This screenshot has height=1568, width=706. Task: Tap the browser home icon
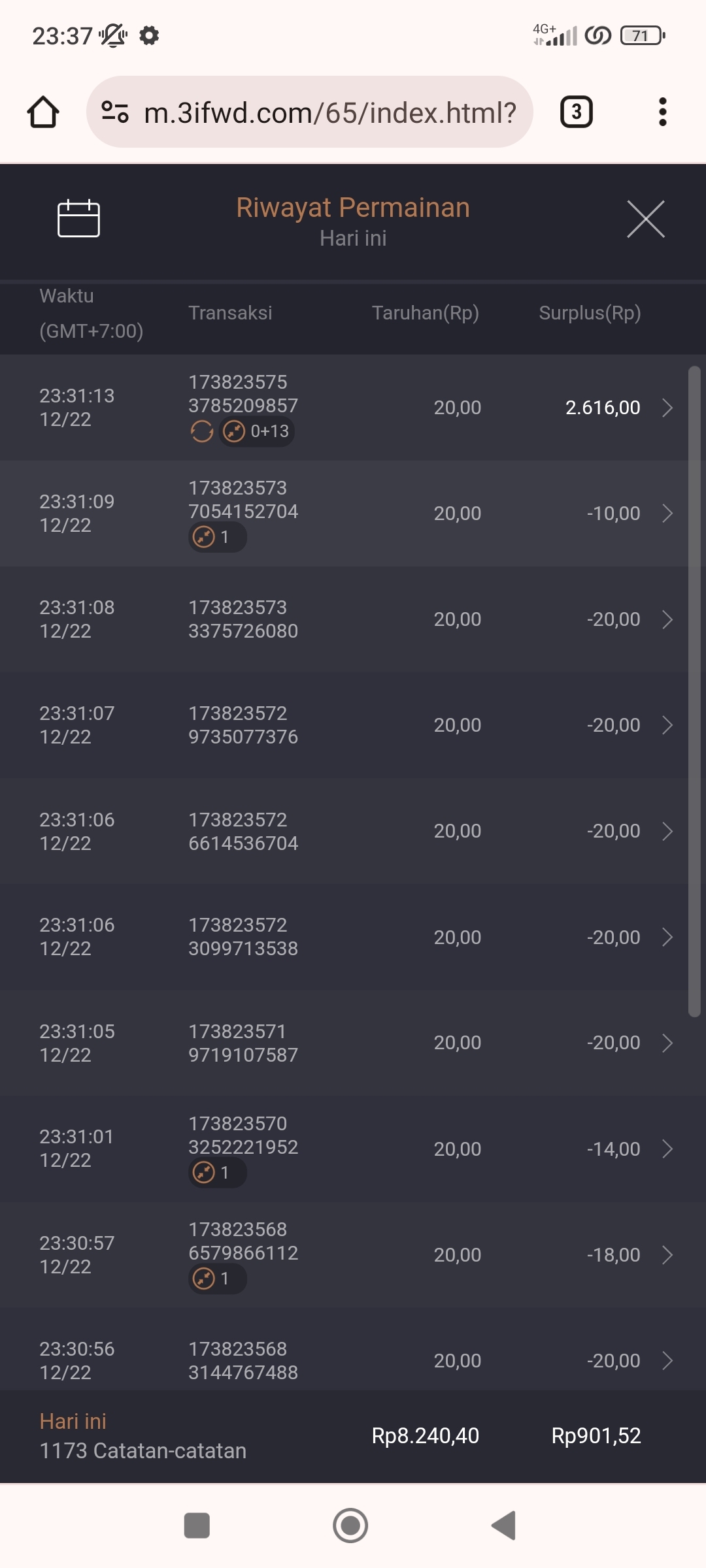(43, 112)
